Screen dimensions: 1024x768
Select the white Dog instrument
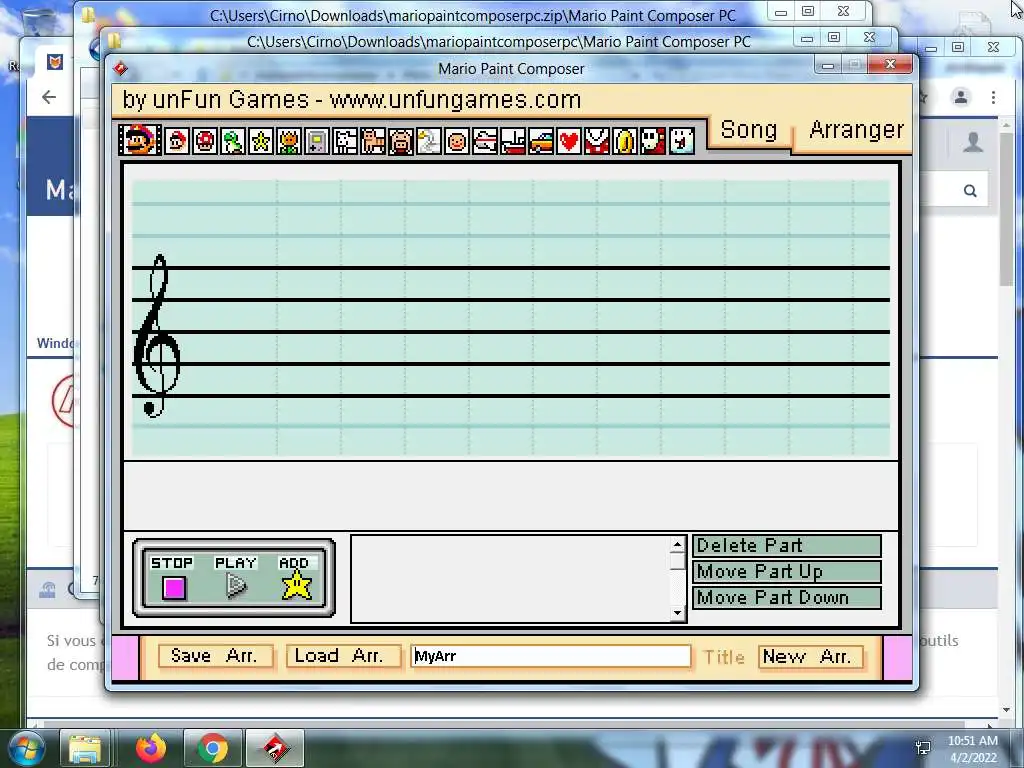pyautogui.click(x=345, y=141)
